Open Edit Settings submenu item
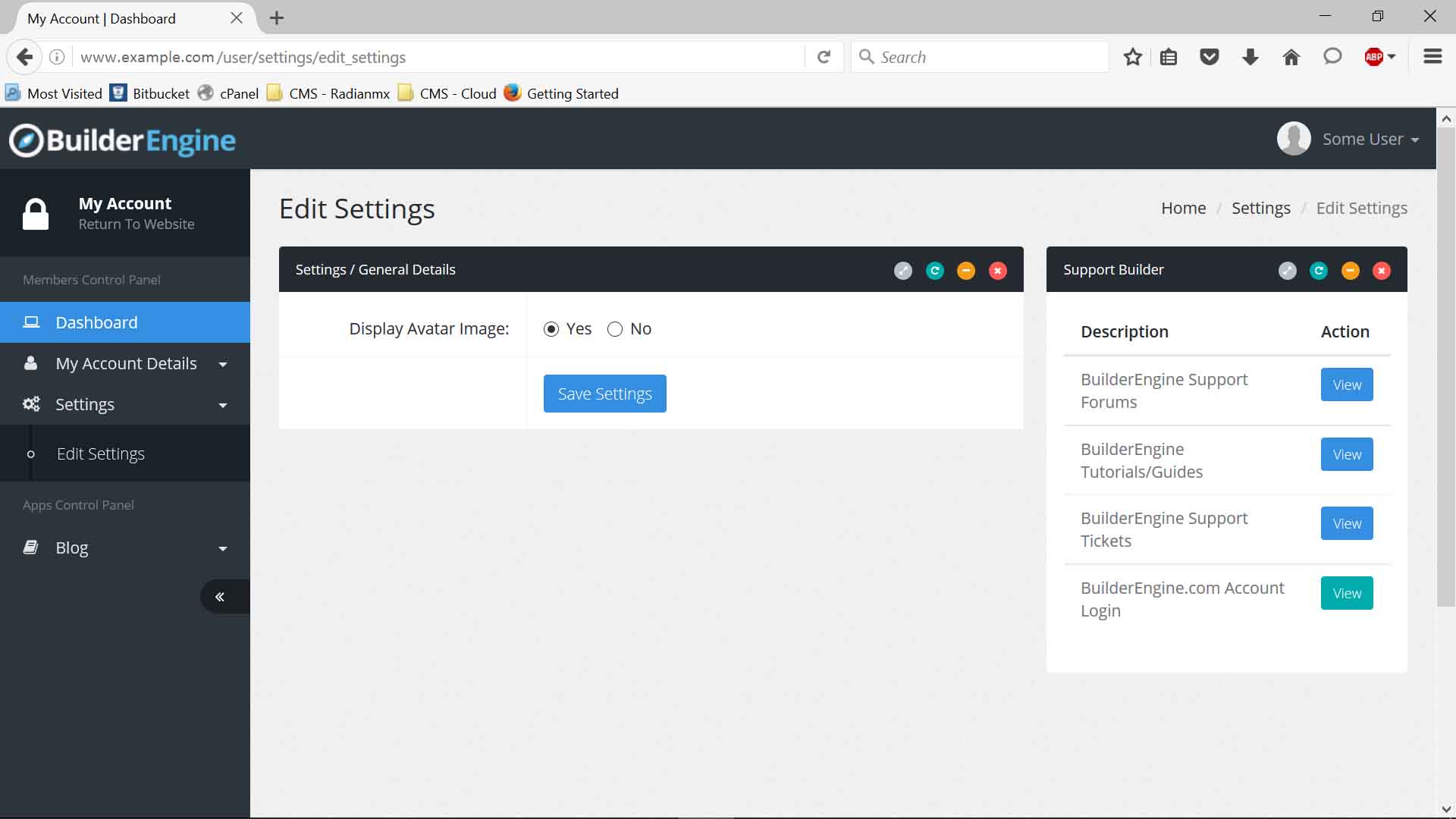This screenshot has height=819, width=1456. (101, 454)
